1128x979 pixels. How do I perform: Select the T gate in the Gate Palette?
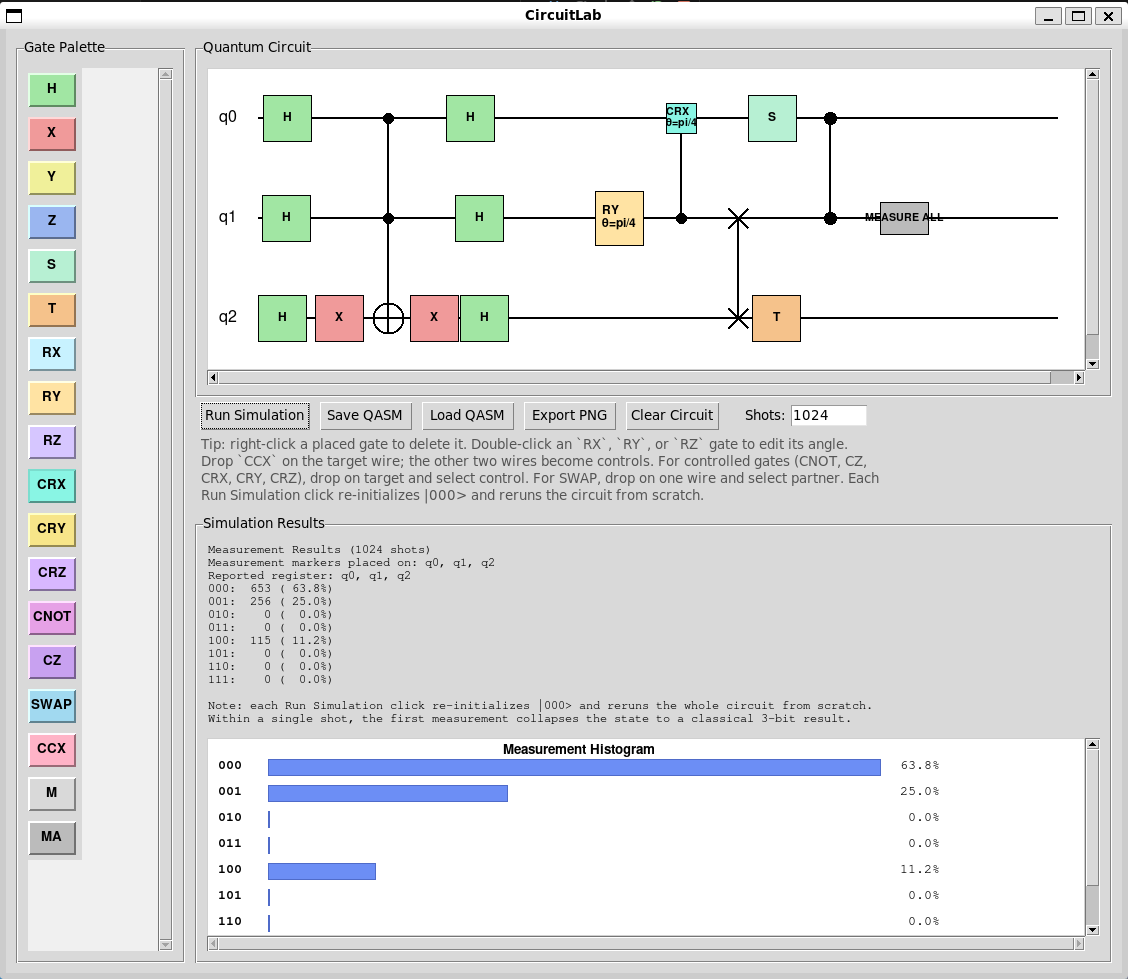(x=52, y=309)
